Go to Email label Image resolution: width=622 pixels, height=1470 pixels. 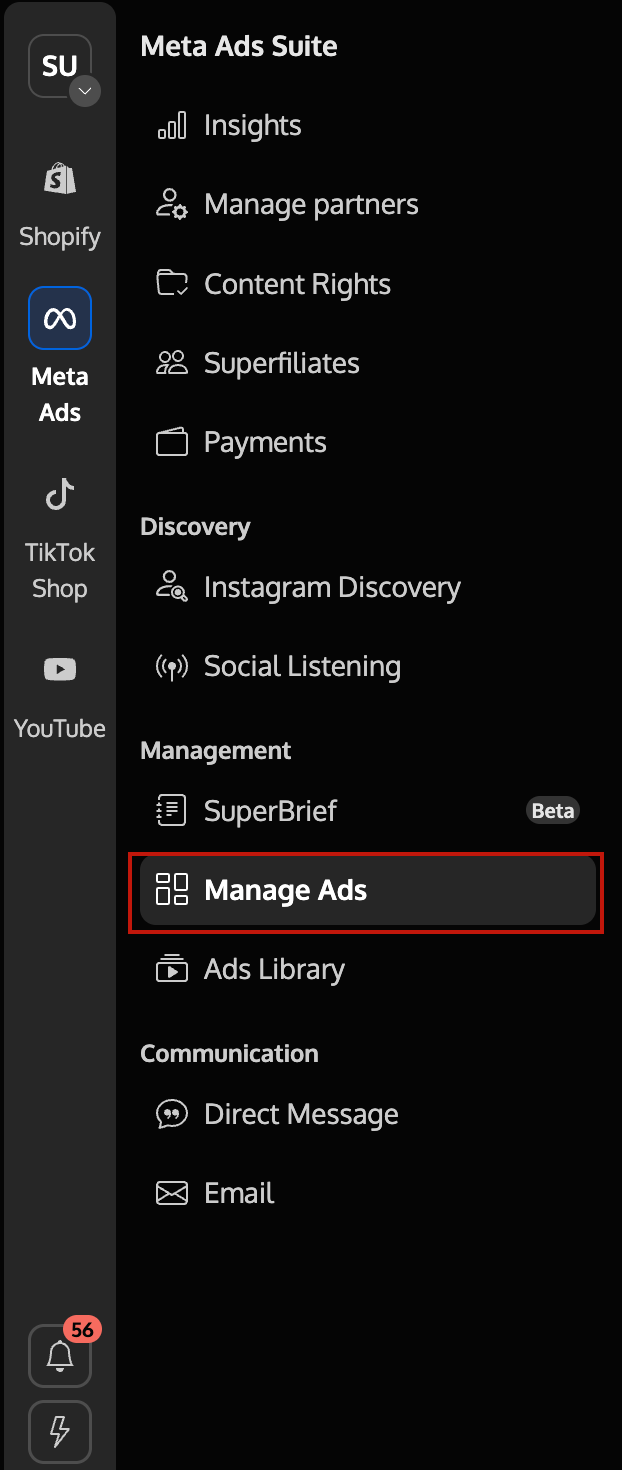[239, 1193]
